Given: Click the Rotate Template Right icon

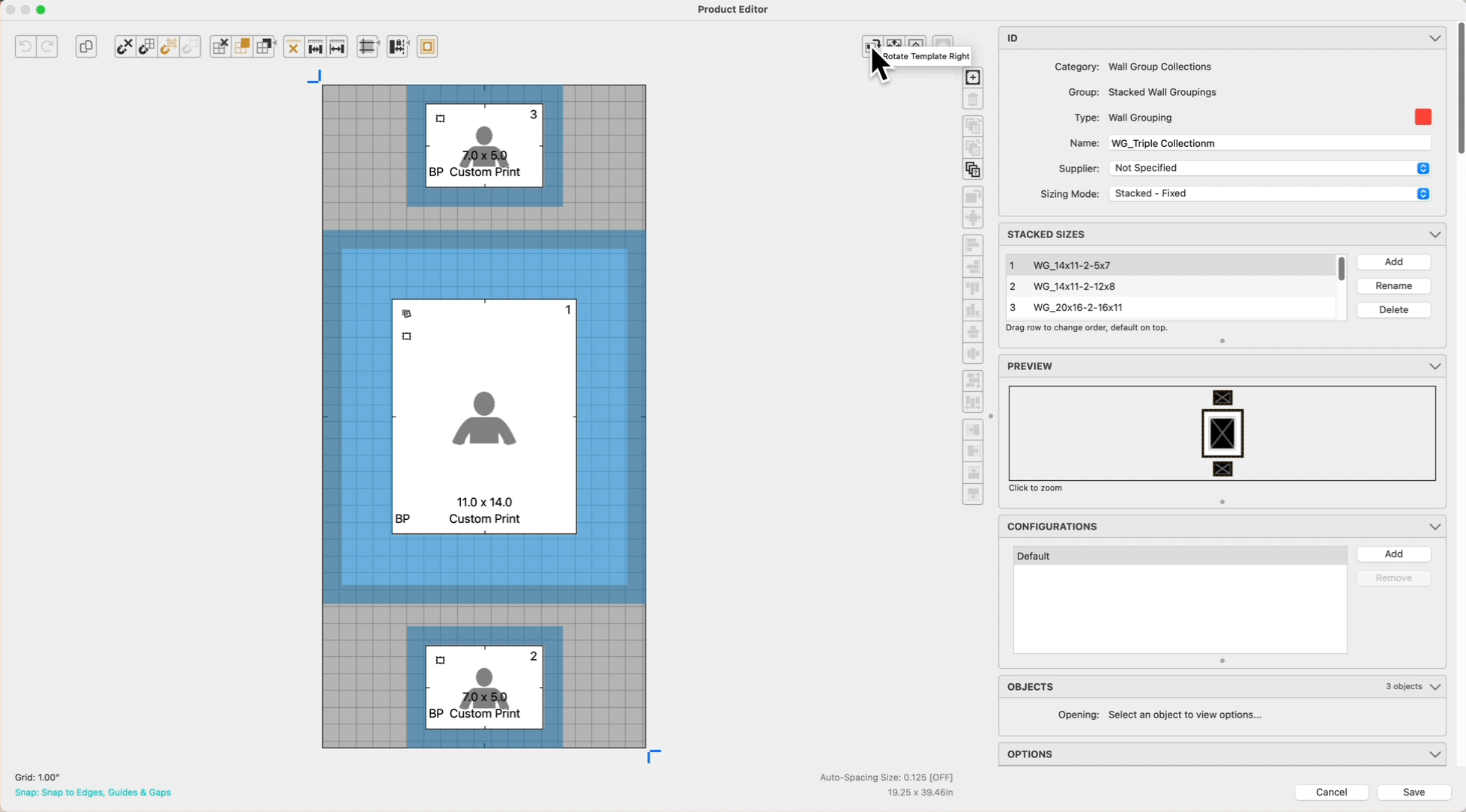Looking at the screenshot, I should pyautogui.click(x=872, y=46).
